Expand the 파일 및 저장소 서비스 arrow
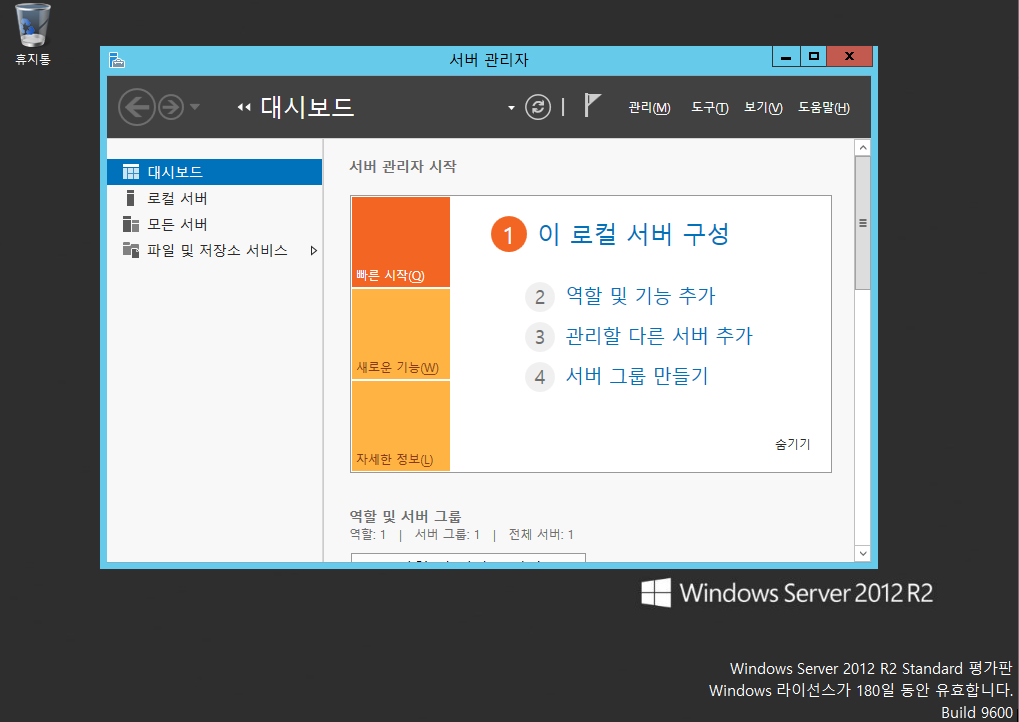1019x722 pixels. tap(314, 251)
